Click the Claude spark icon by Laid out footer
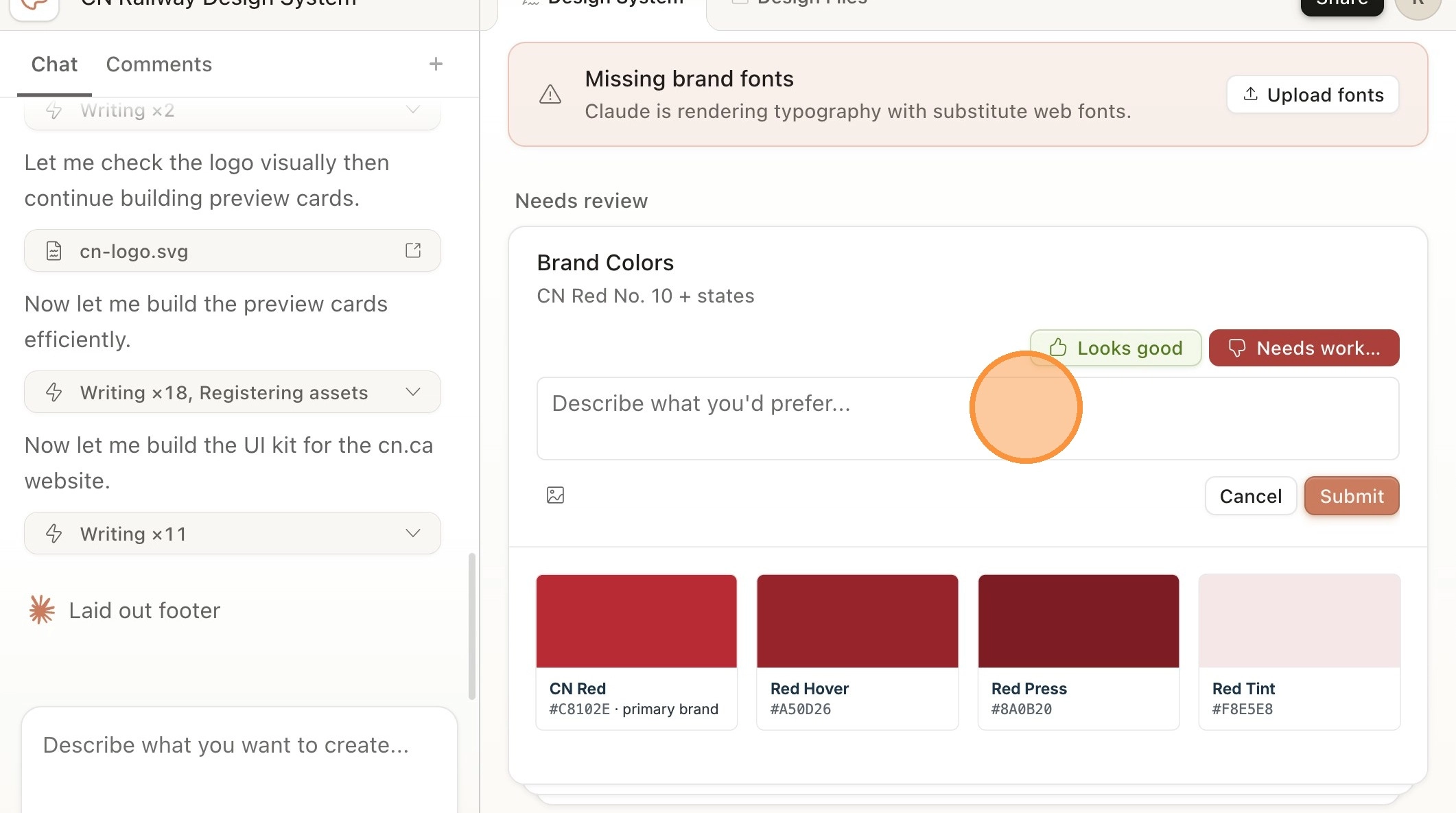This screenshot has width=1456, height=813. [x=42, y=610]
